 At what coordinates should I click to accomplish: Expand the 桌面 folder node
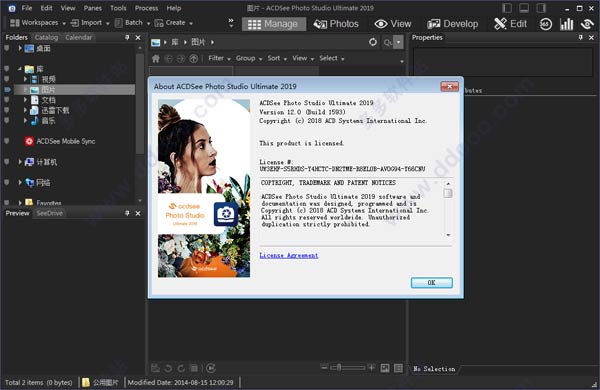click(20, 48)
